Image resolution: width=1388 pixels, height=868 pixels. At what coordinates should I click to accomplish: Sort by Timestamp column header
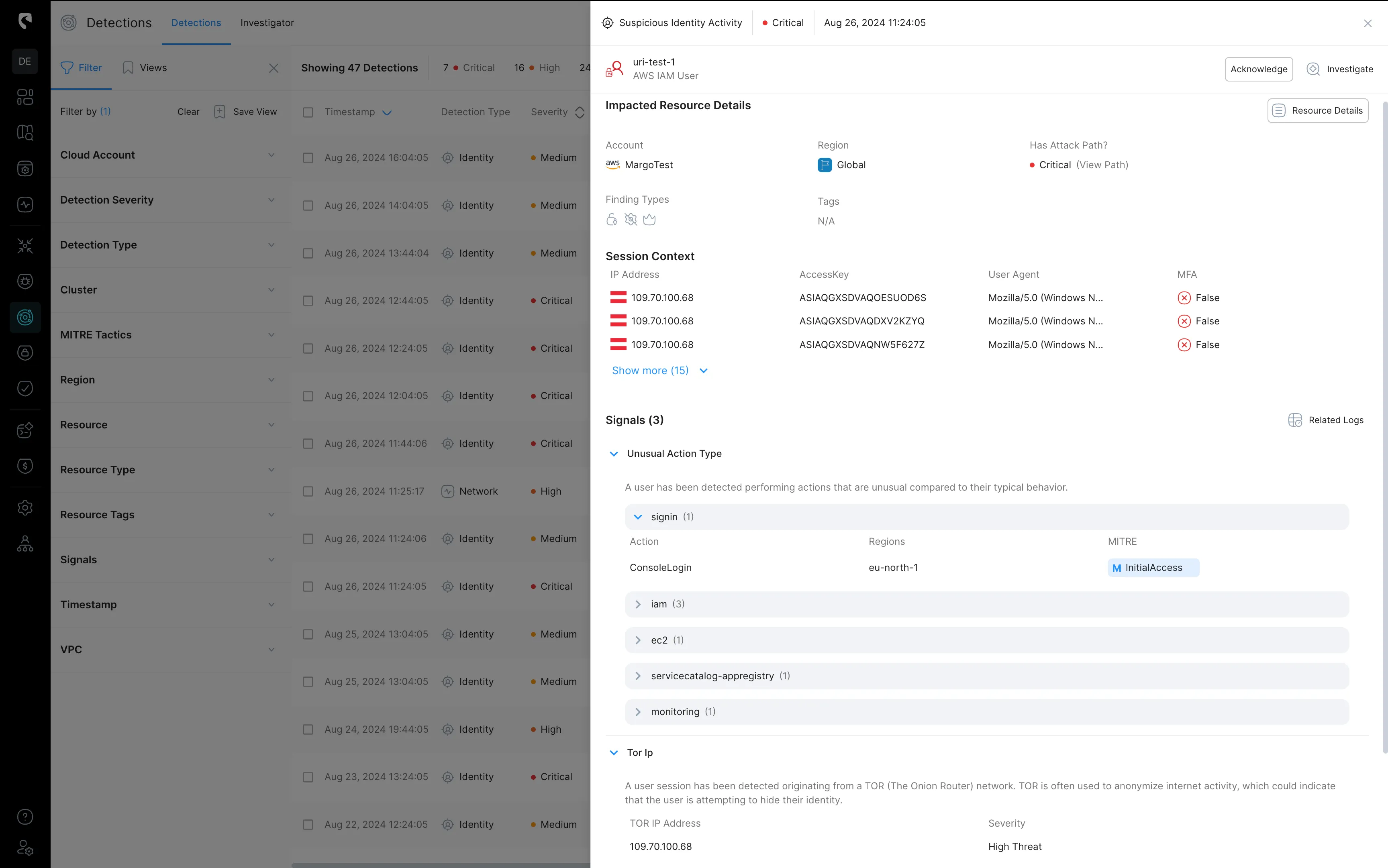[358, 112]
